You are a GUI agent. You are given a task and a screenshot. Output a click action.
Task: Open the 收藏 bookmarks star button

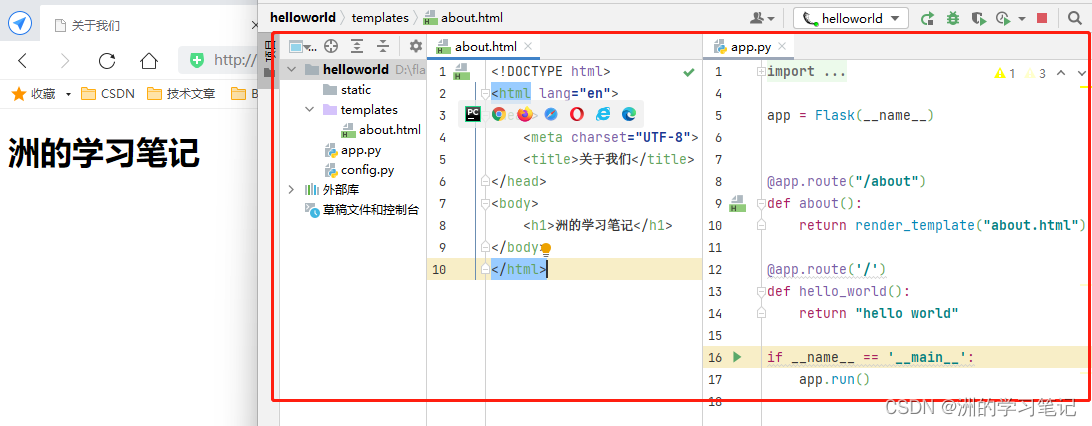(x=33, y=93)
